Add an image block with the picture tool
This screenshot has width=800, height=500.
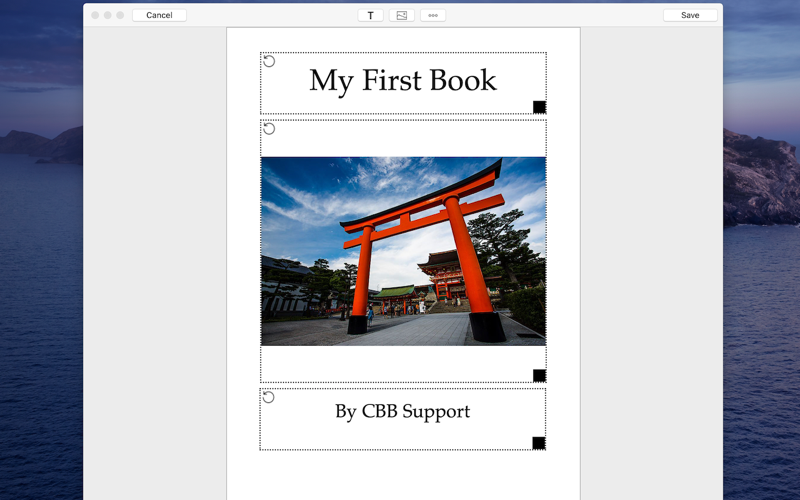coord(402,15)
